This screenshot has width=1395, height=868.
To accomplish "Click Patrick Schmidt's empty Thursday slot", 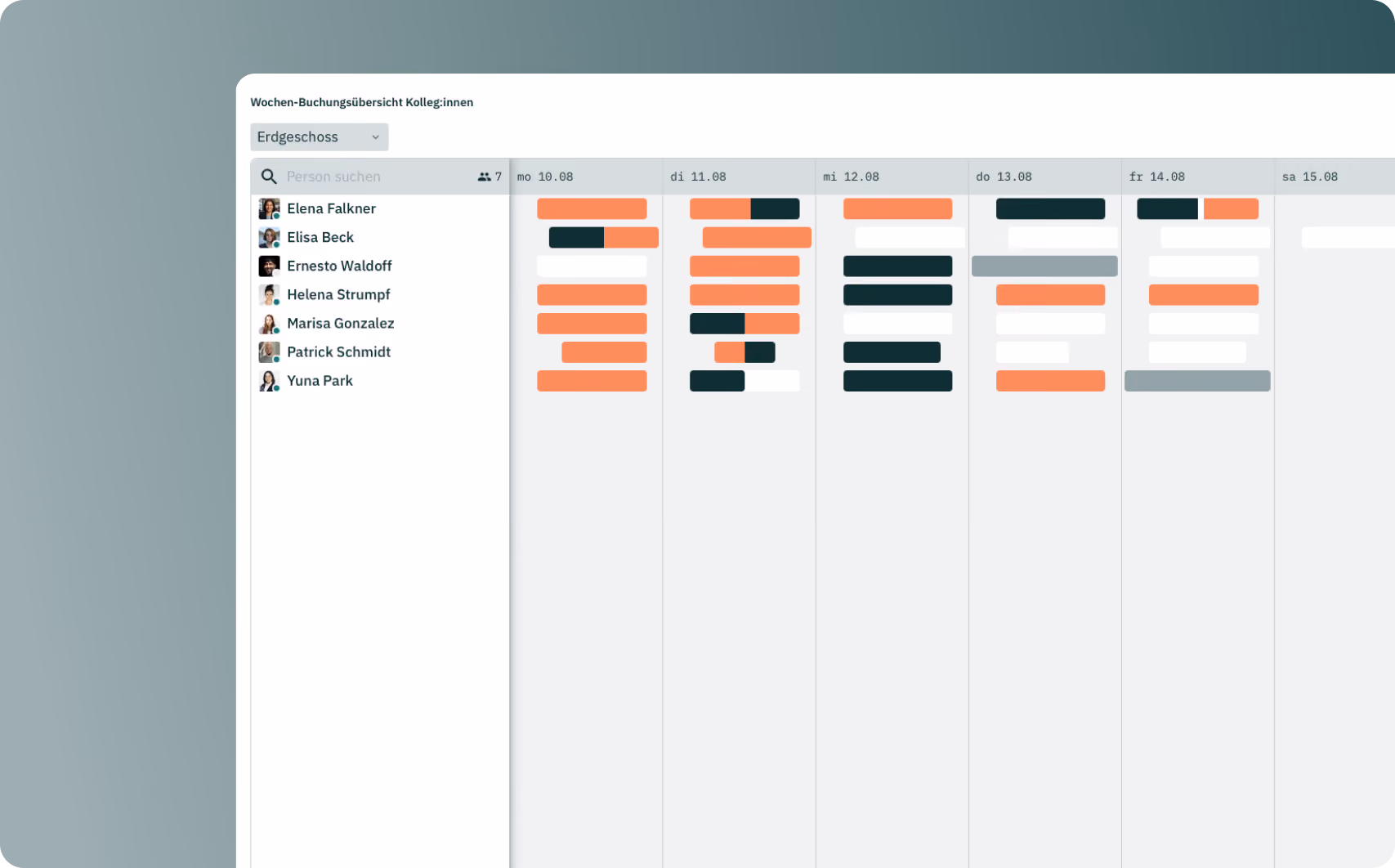I will click(x=1032, y=352).
